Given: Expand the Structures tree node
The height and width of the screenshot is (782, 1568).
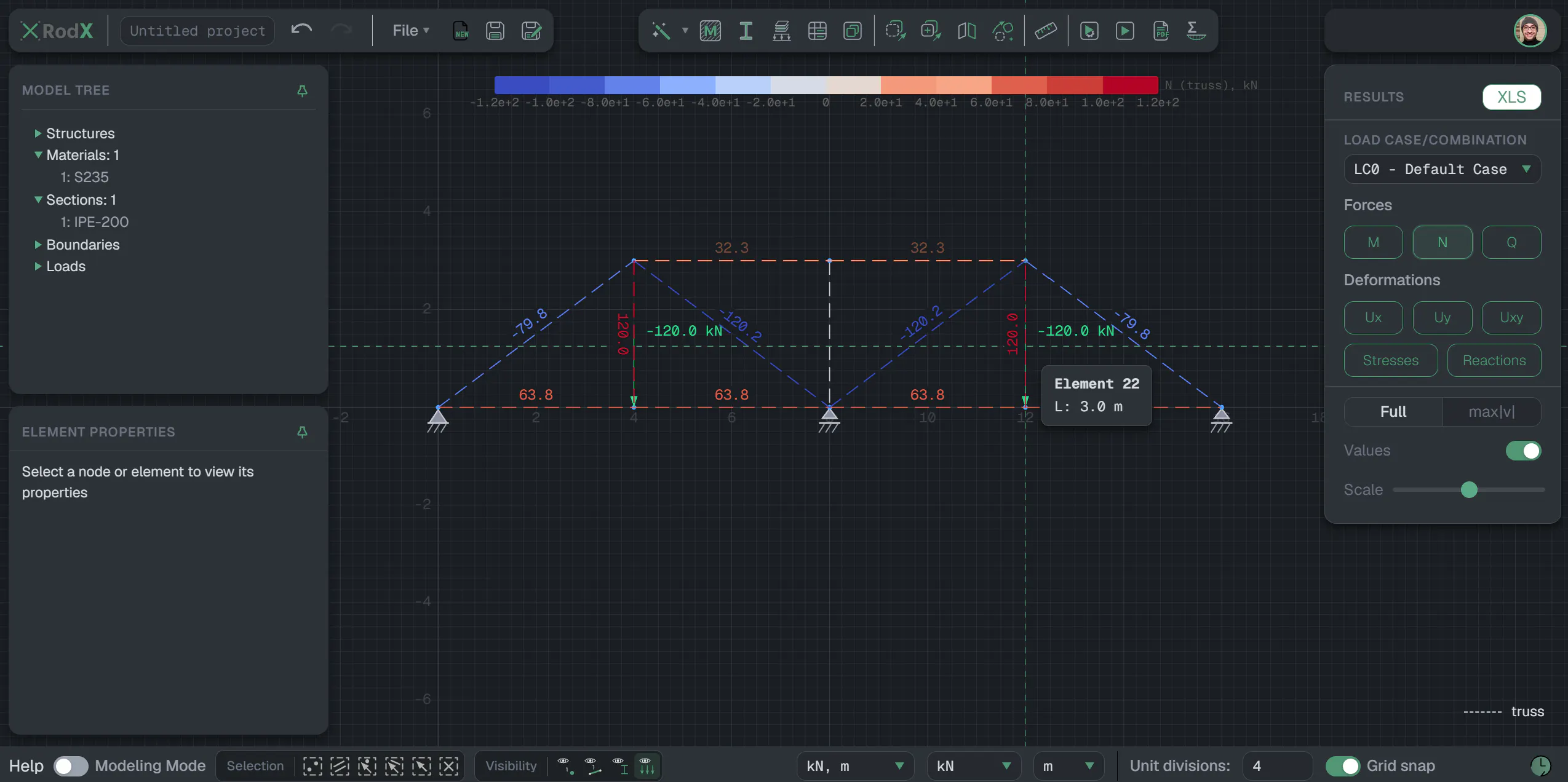Looking at the screenshot, I should (38, 133).
